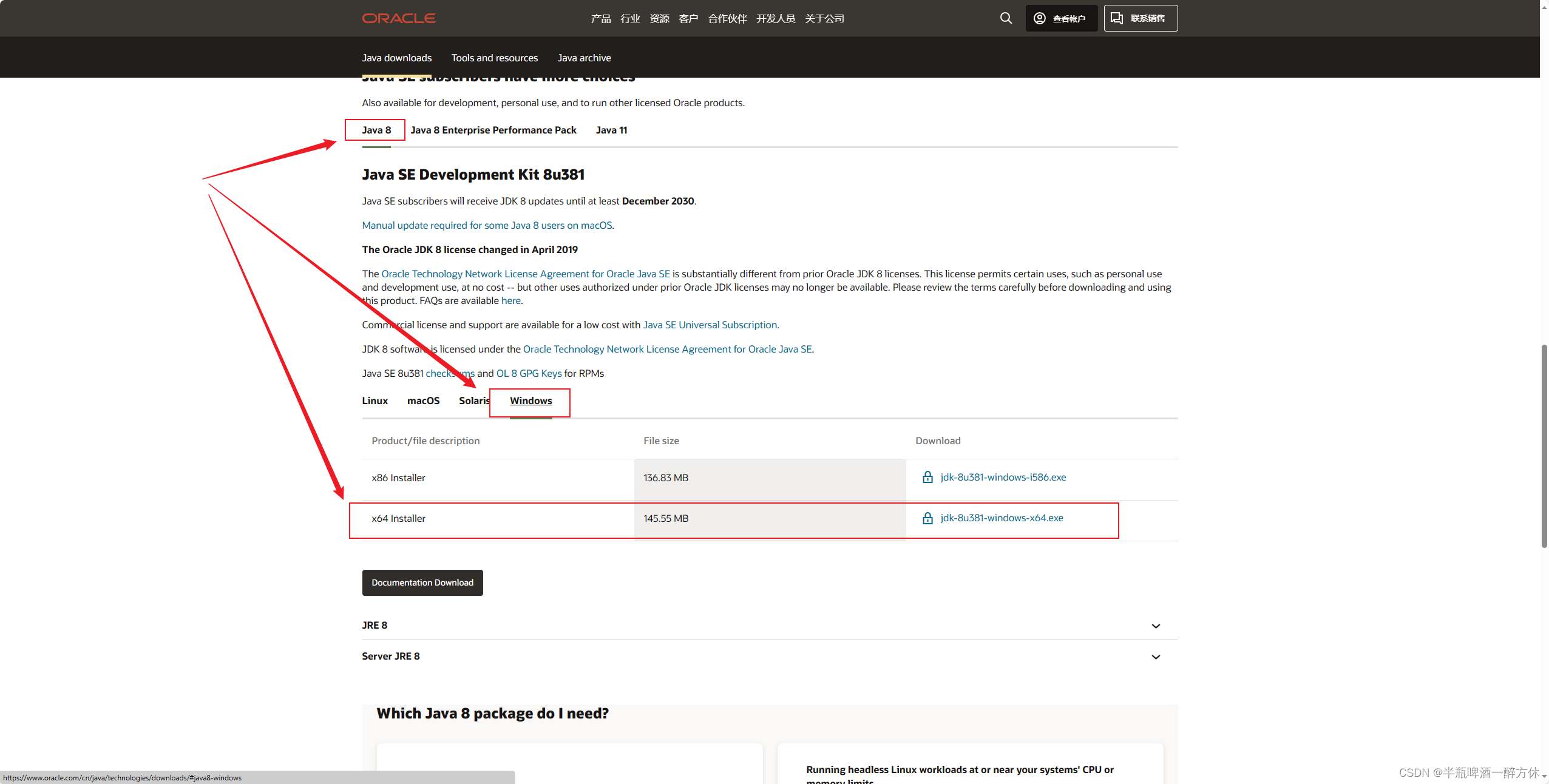Viewport: 1549px width, 784px height.
Task: Open Java 8 Enterprise Performance Pack tab
Action: point(493,130)
